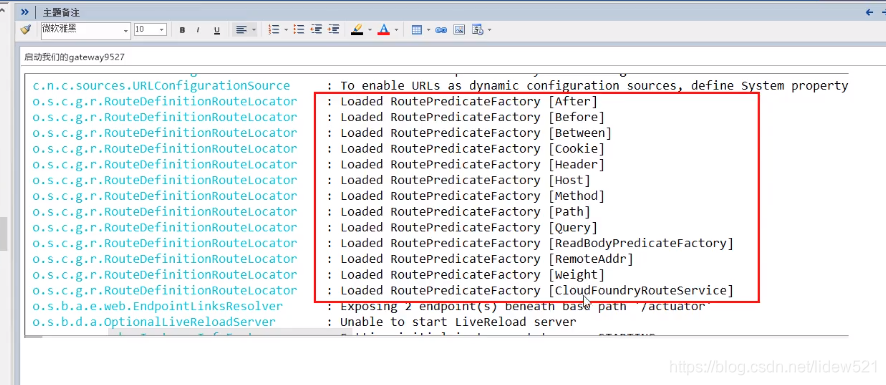
Task: Expand the panel with double chevron
Action: [25, 12]
